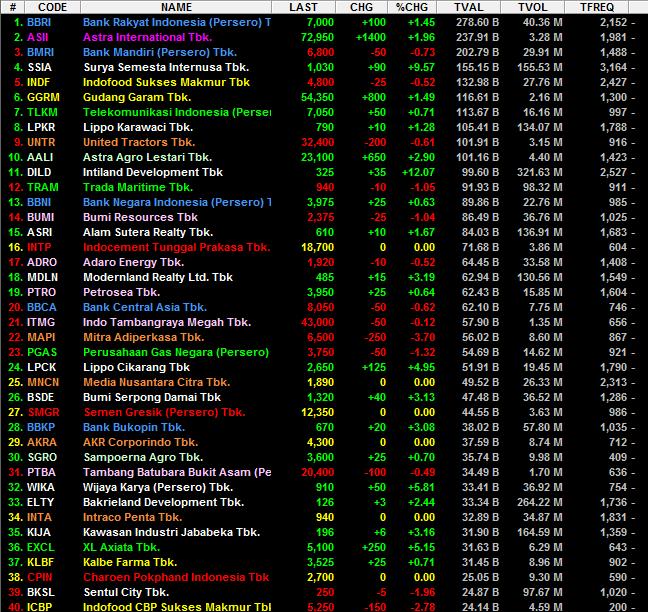Sort by the %CHG column header

coord(412,7)
